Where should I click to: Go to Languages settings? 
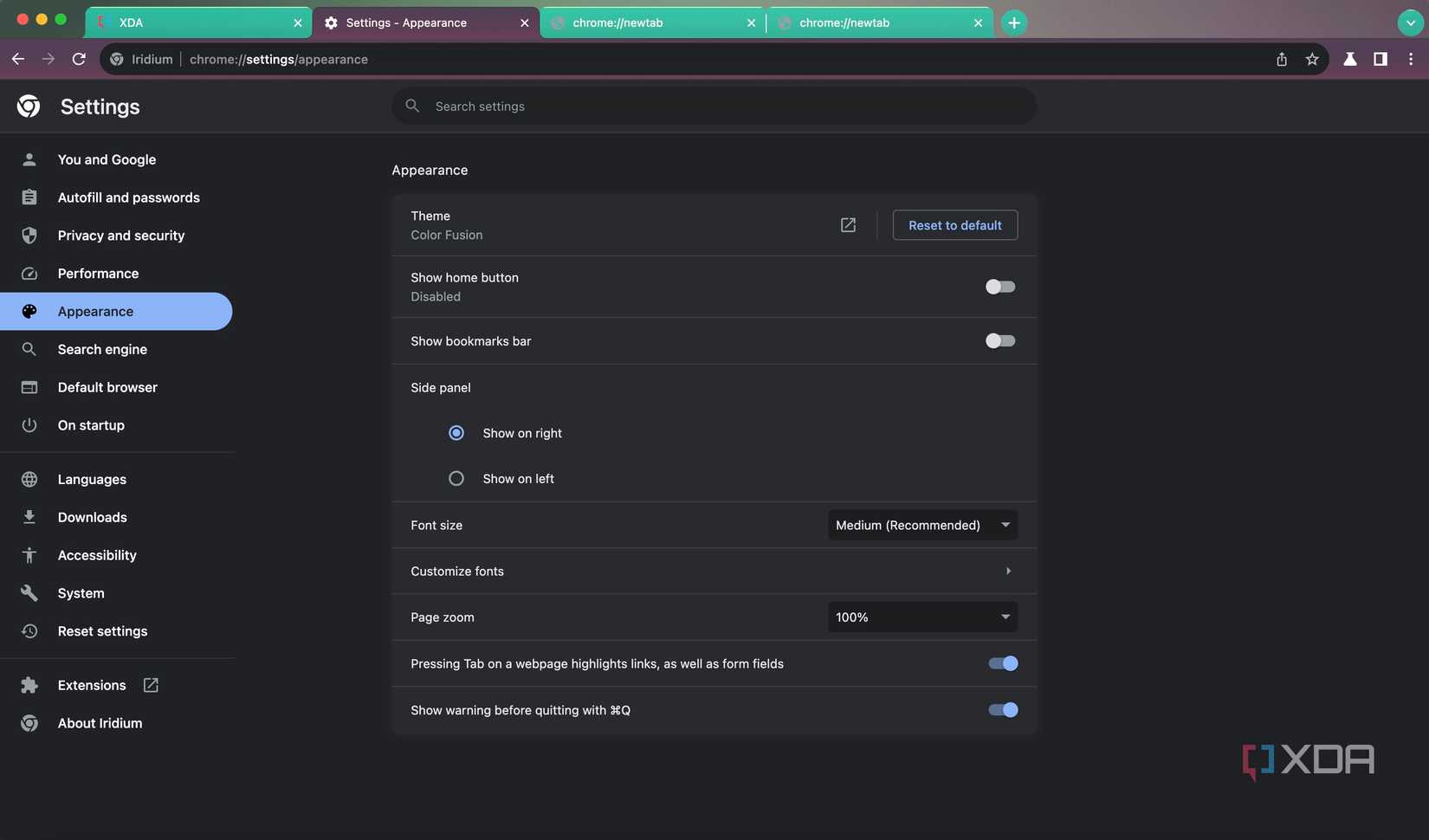116,479
